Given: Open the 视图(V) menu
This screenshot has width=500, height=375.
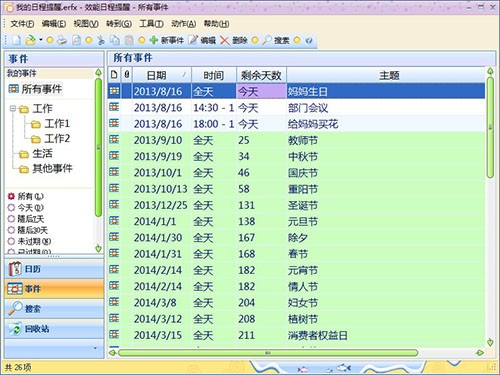Looking at the screenshot, I should (x=86, y=24).
